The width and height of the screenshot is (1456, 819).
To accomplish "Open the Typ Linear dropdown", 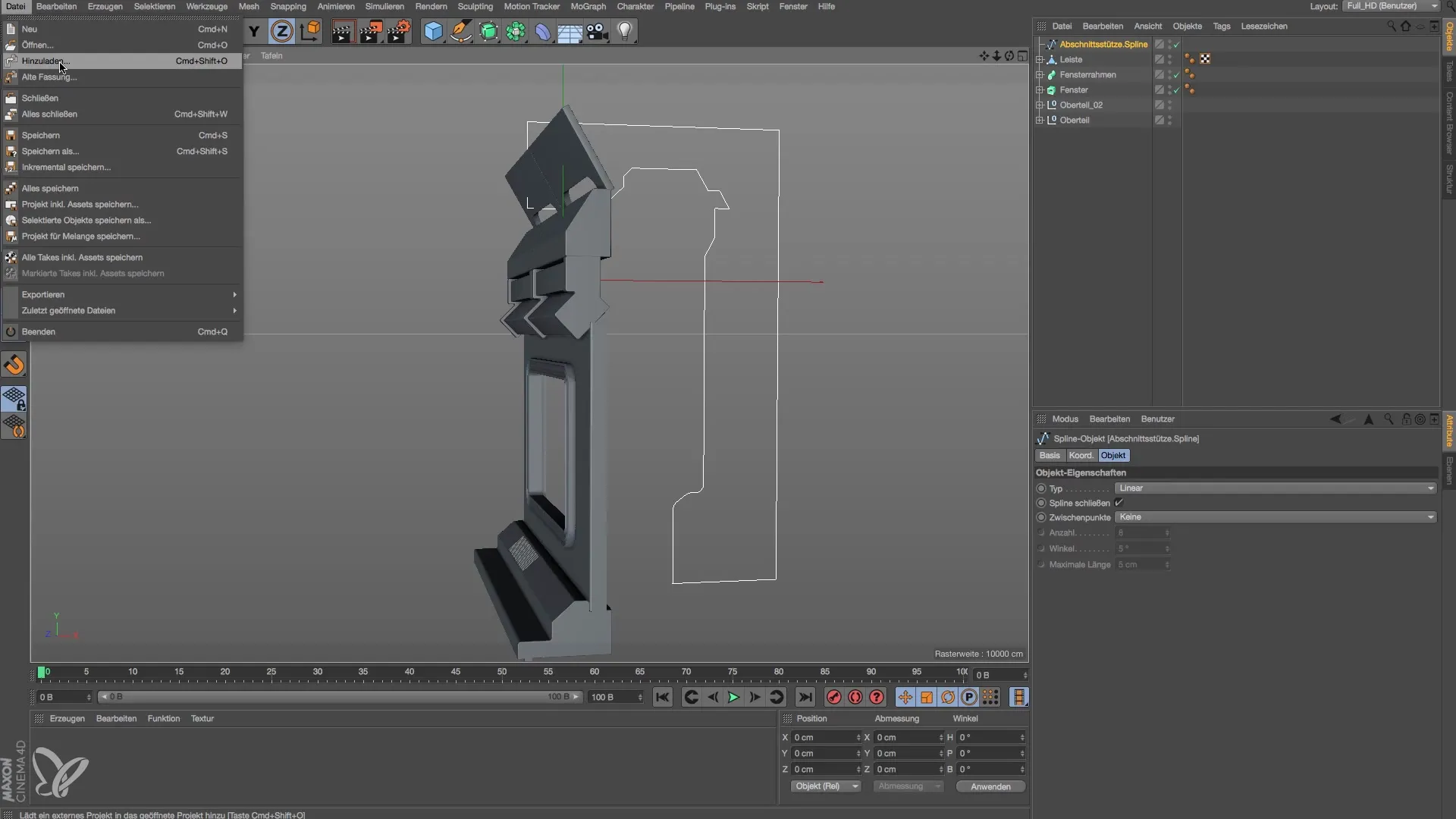I will pos(1276,488).
